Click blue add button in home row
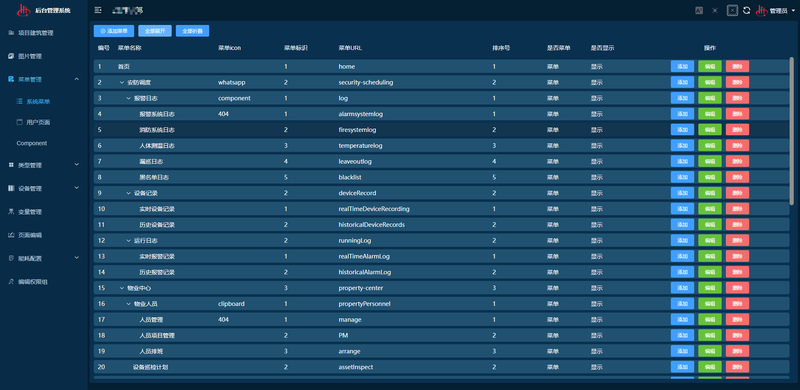800x390 pixels. coord(682,66)
